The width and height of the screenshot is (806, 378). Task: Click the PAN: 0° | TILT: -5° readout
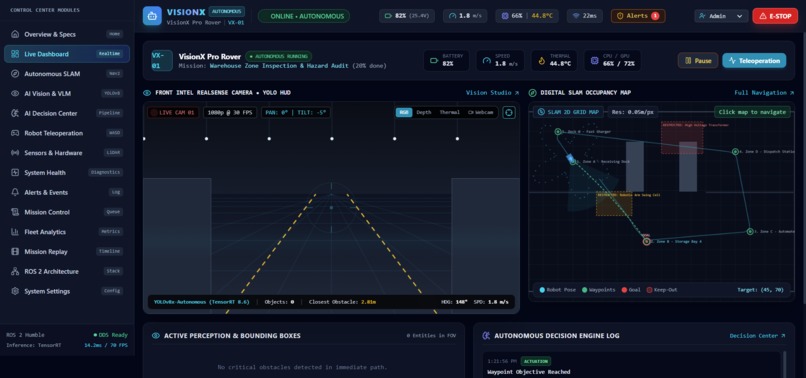(296, 113)
